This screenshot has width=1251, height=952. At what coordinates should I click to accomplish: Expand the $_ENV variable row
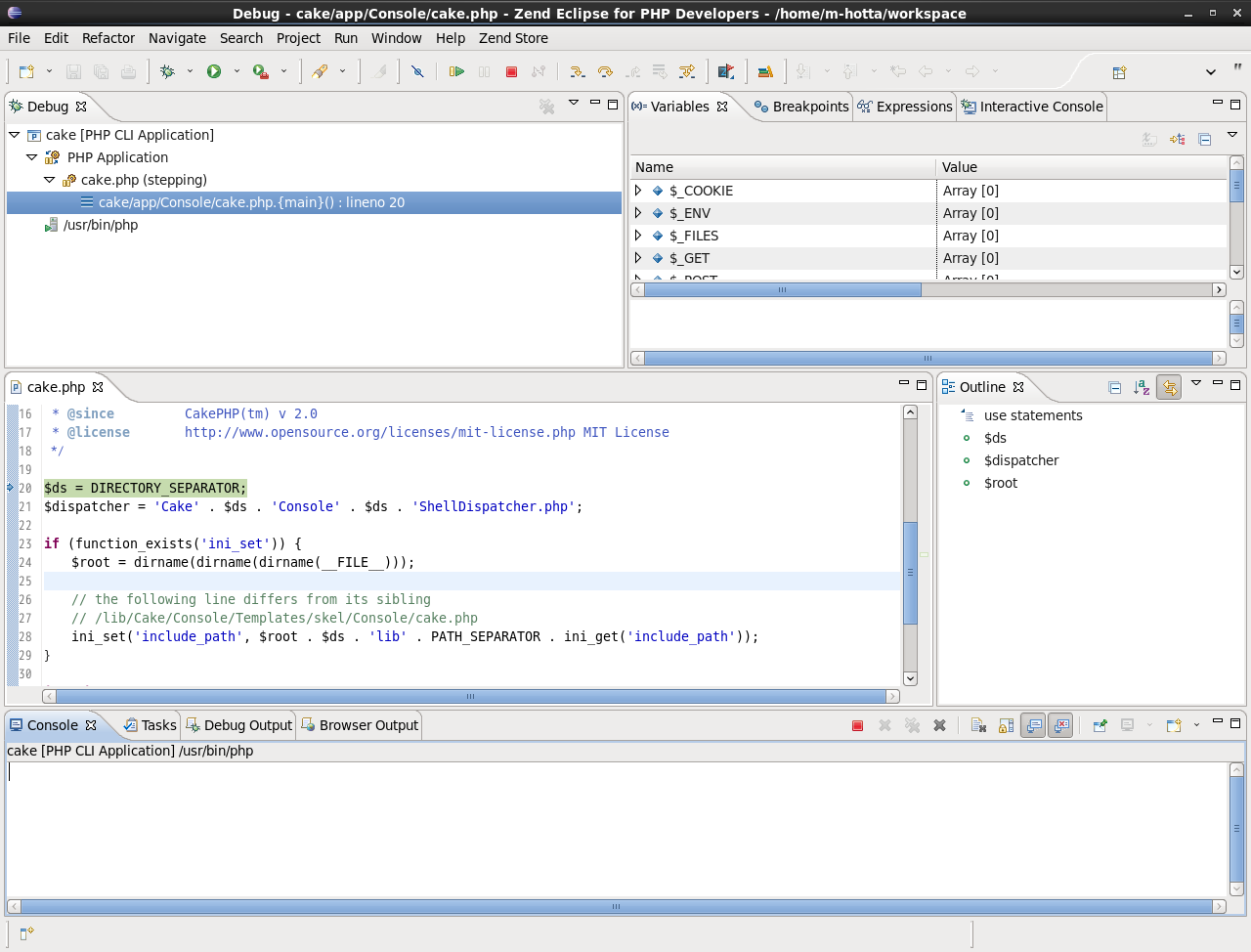tap(638, 213)
